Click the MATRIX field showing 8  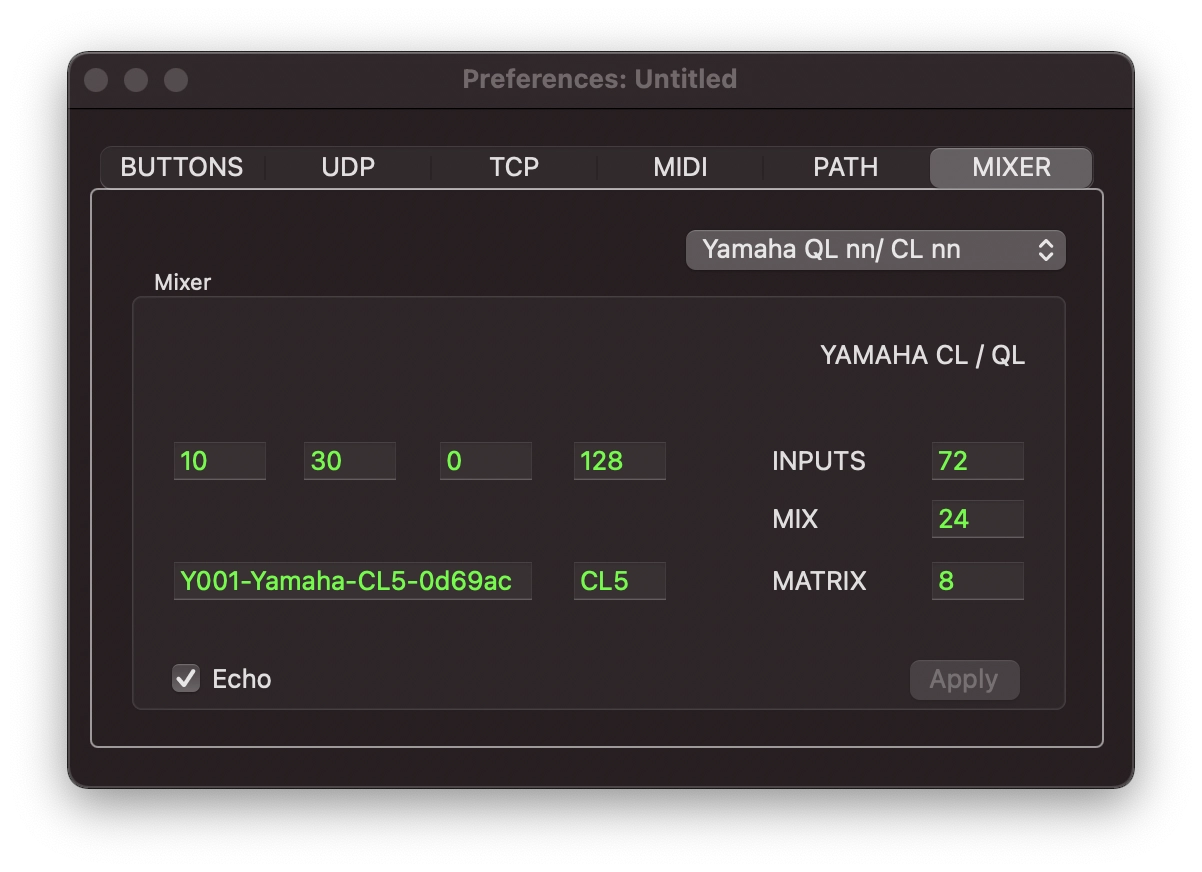tap(978, 581)
